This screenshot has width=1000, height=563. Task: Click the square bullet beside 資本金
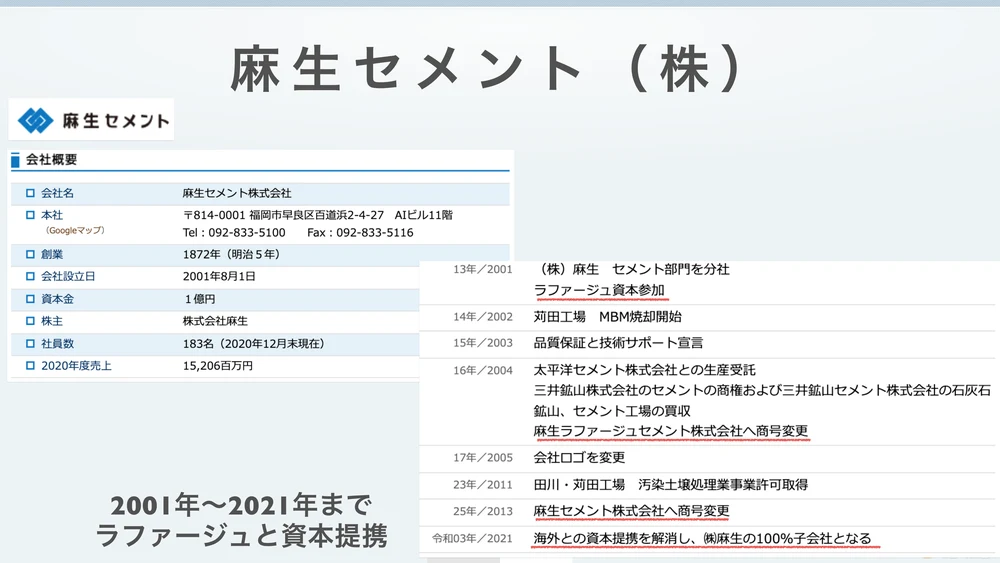coord(30,299)
